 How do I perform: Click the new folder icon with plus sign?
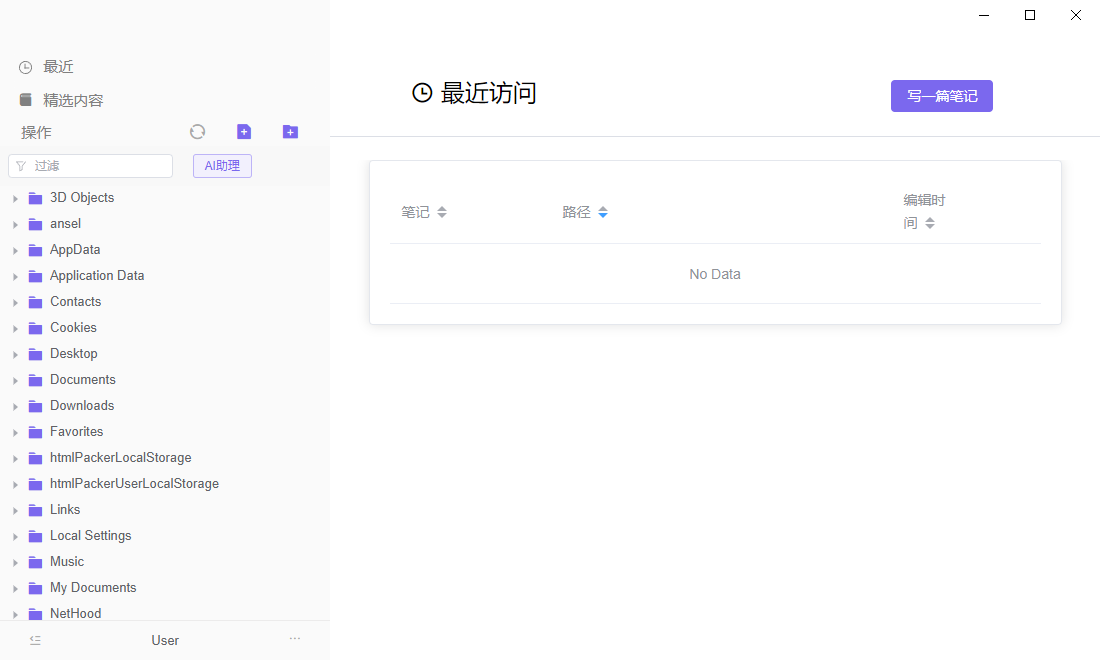tap(290, 131)
